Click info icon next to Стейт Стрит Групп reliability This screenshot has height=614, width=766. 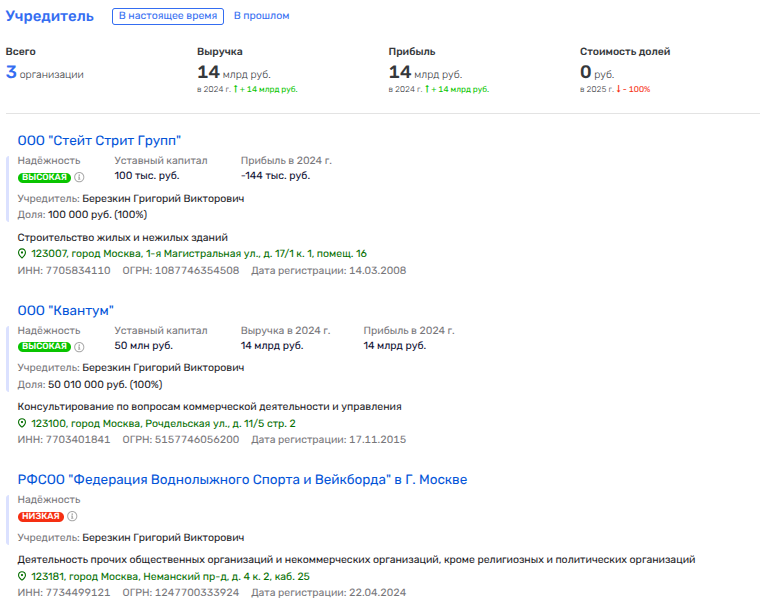coord(80,177)
